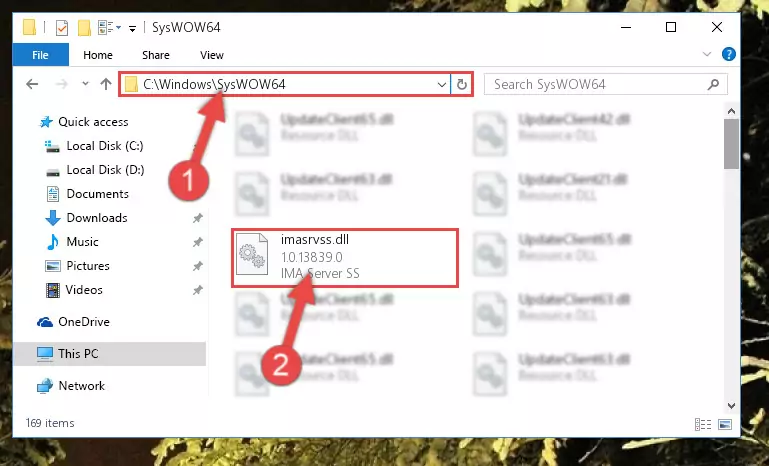The width and height of the screenshot is (769, 466).
Task: Click the imasrvss.dll gear file icon
Action: [x=252, y=254]
